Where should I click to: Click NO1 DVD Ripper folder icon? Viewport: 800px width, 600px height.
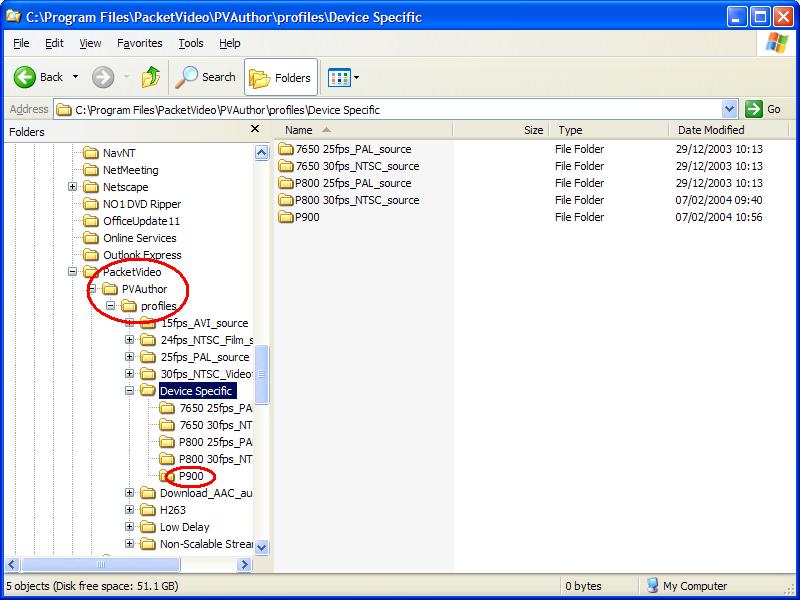point(91,204)
